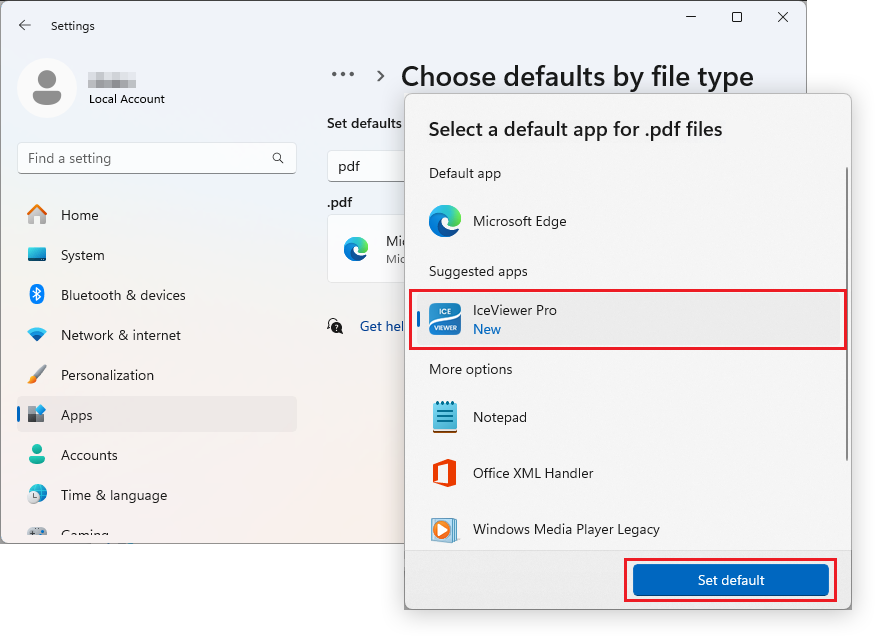Open Home from the sidebar
875x636 pixels.
(157, 215)
